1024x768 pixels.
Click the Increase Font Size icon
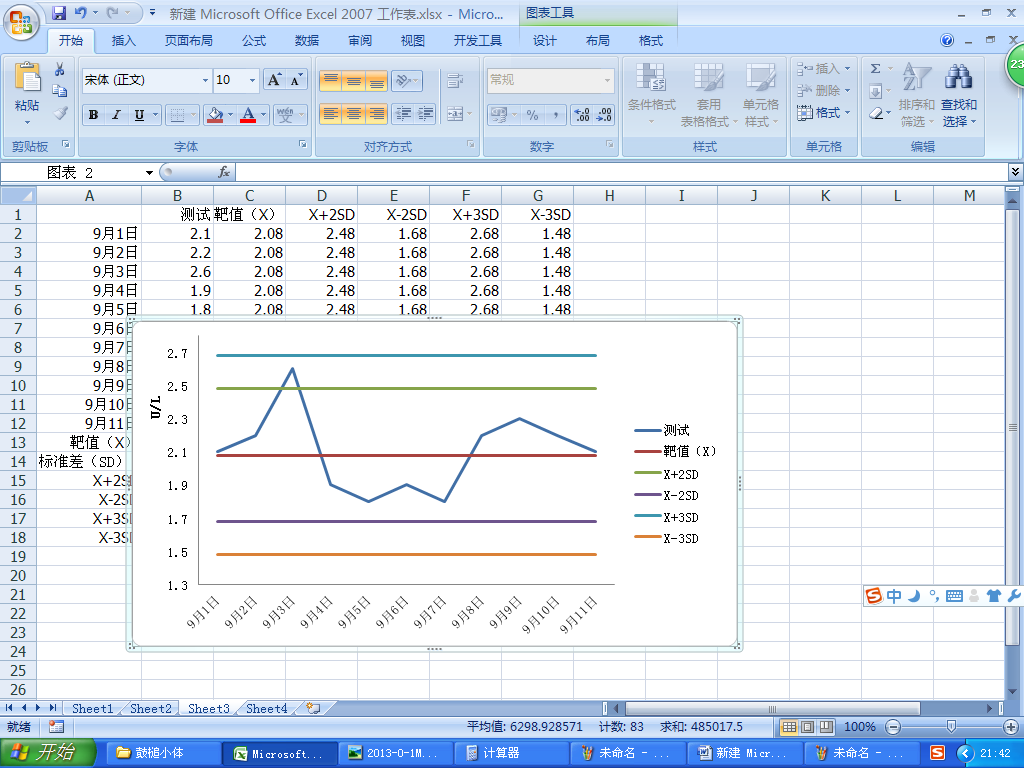[276, 80]
